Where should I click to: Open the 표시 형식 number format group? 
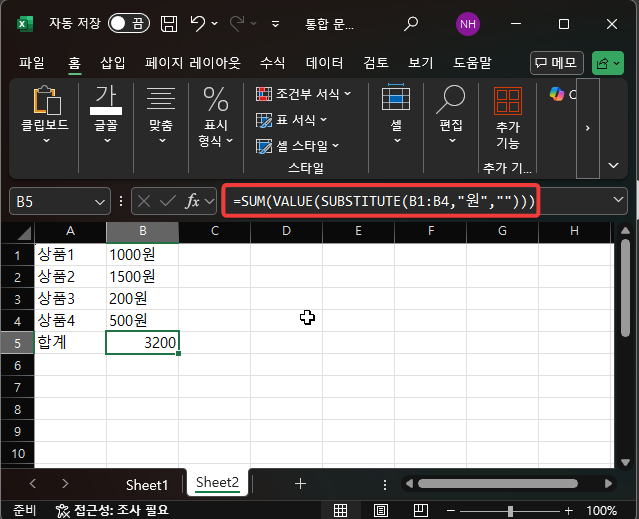coord(216,117)
